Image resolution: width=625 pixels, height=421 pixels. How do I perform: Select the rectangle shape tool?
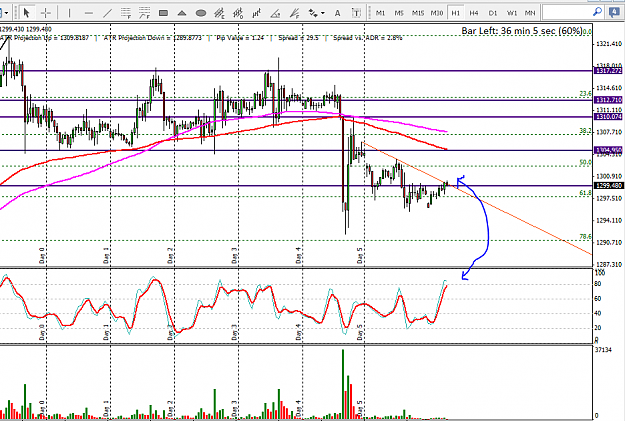click(x=163, y=13)
